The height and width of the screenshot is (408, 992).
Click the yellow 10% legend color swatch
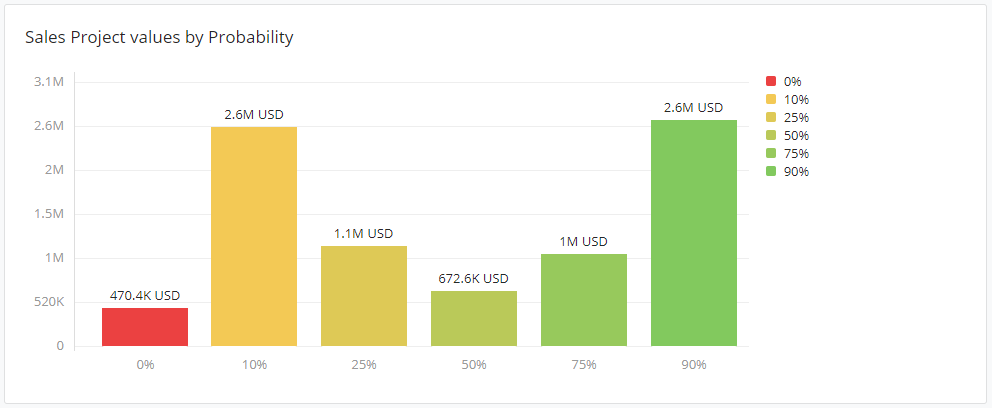[770, 99]
